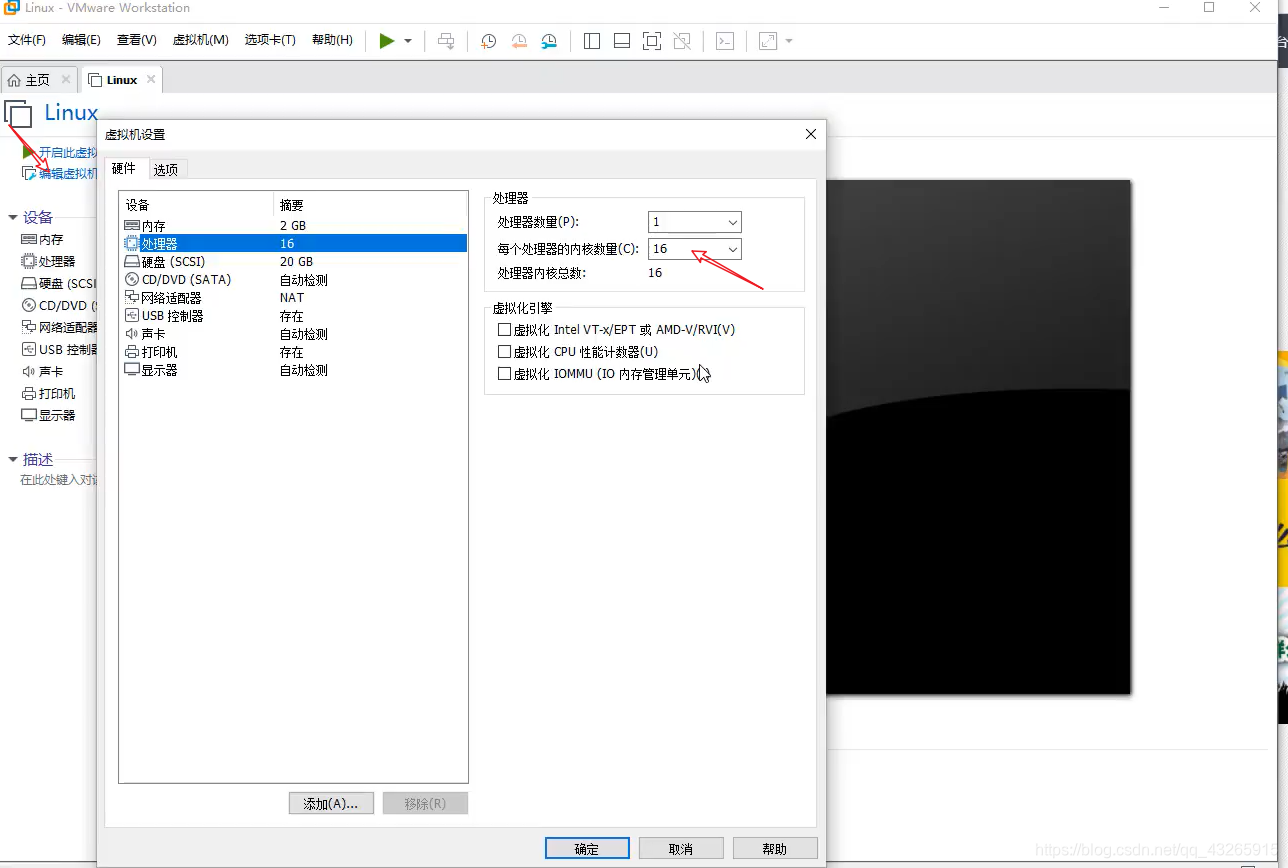Click the 设备 column header
Viewport: 1288px width, 868px height.
click(196, 205)
